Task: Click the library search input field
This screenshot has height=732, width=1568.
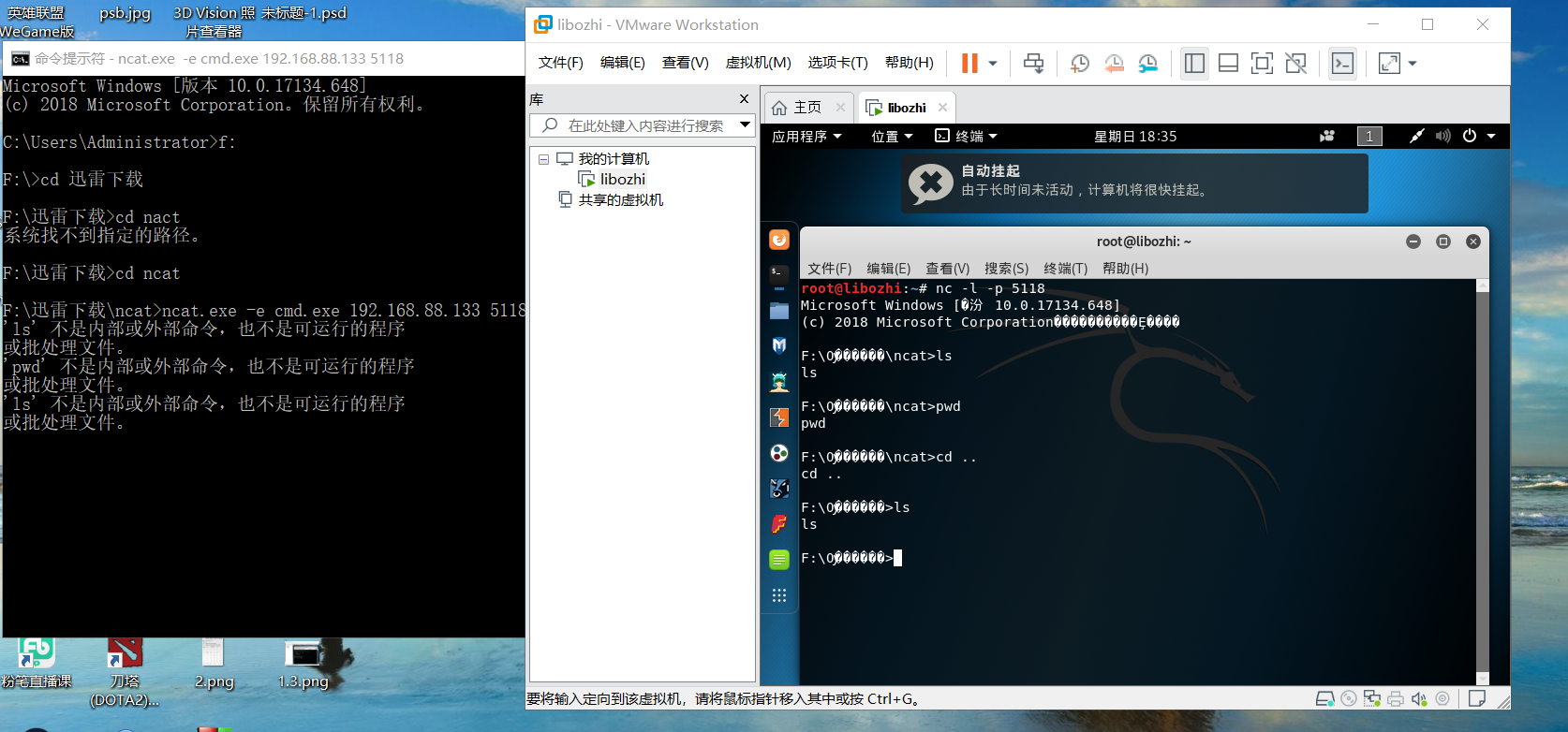Action: point(635,125)
